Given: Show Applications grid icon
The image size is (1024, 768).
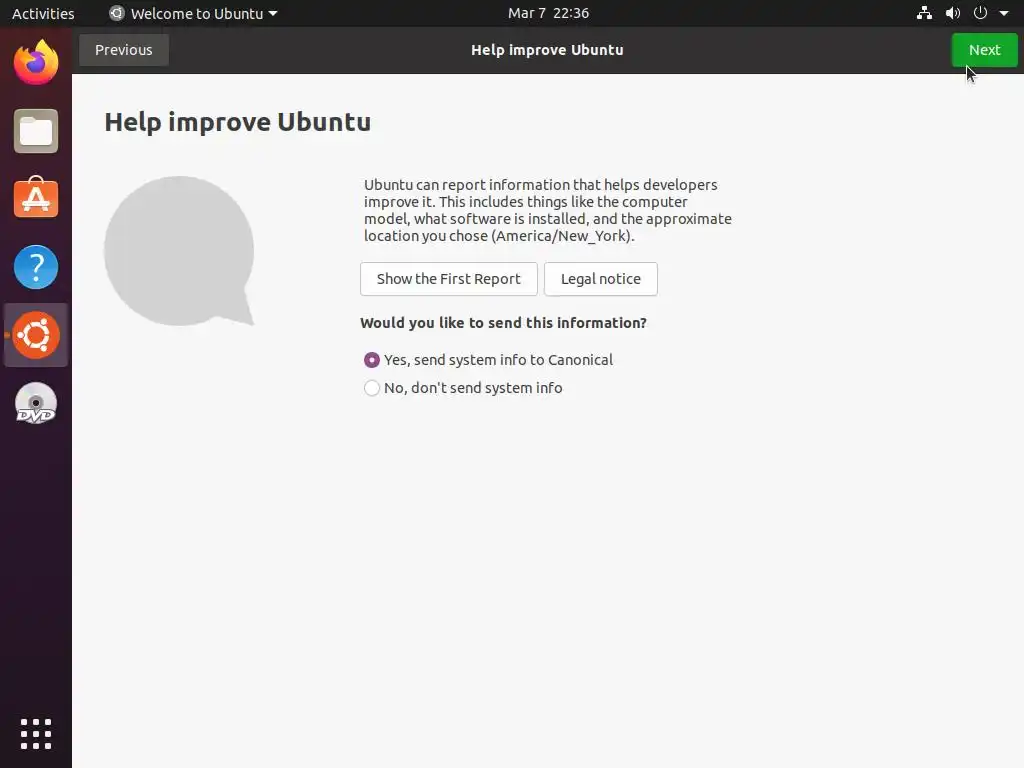Looking at the screenshot, I should [36, 734].
